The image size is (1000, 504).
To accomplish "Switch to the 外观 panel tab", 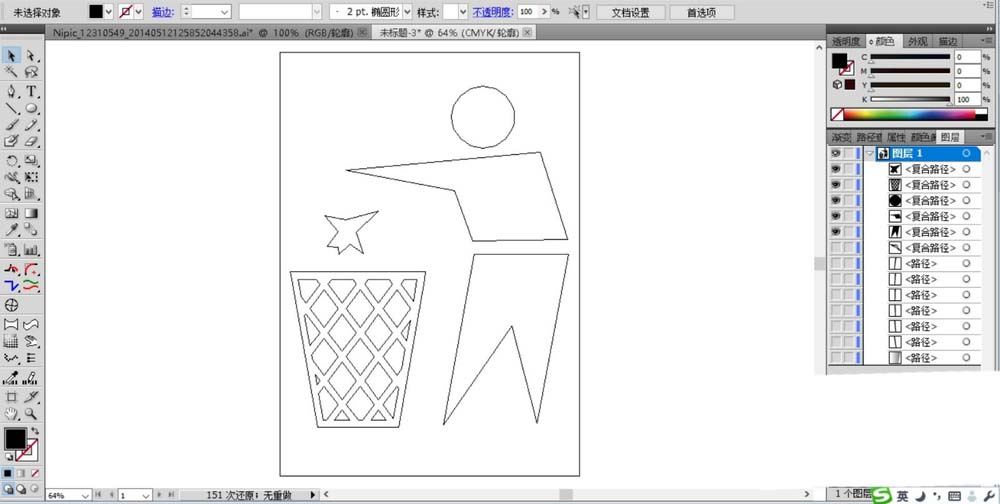I will [x=917, y=41].
